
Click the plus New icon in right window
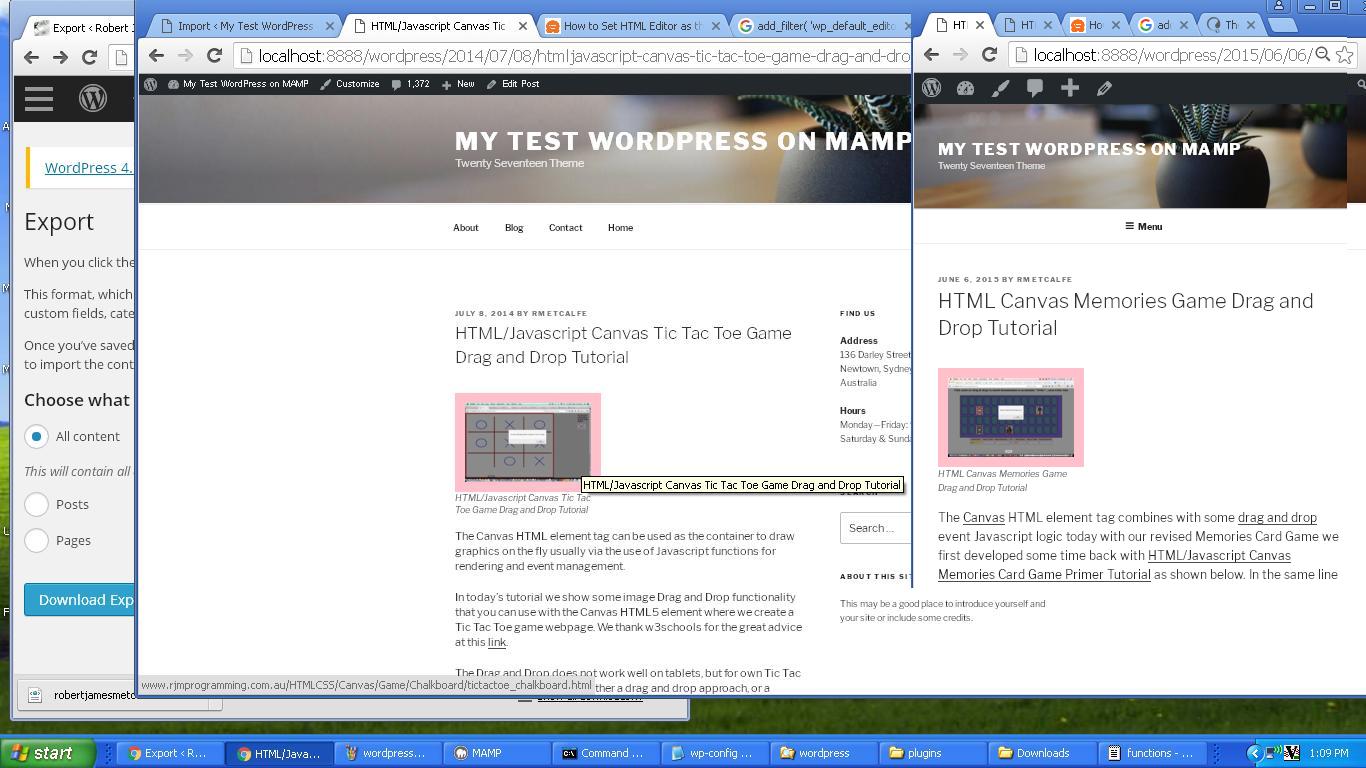coord(1070,88)
